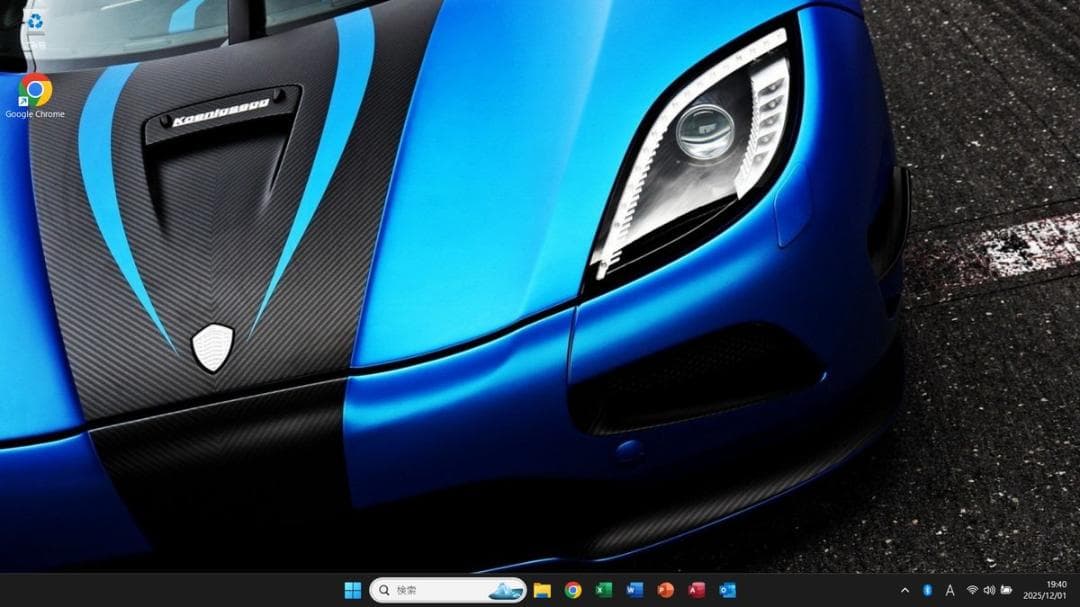Expand hidden icons in the system tray

coord(904,590)
